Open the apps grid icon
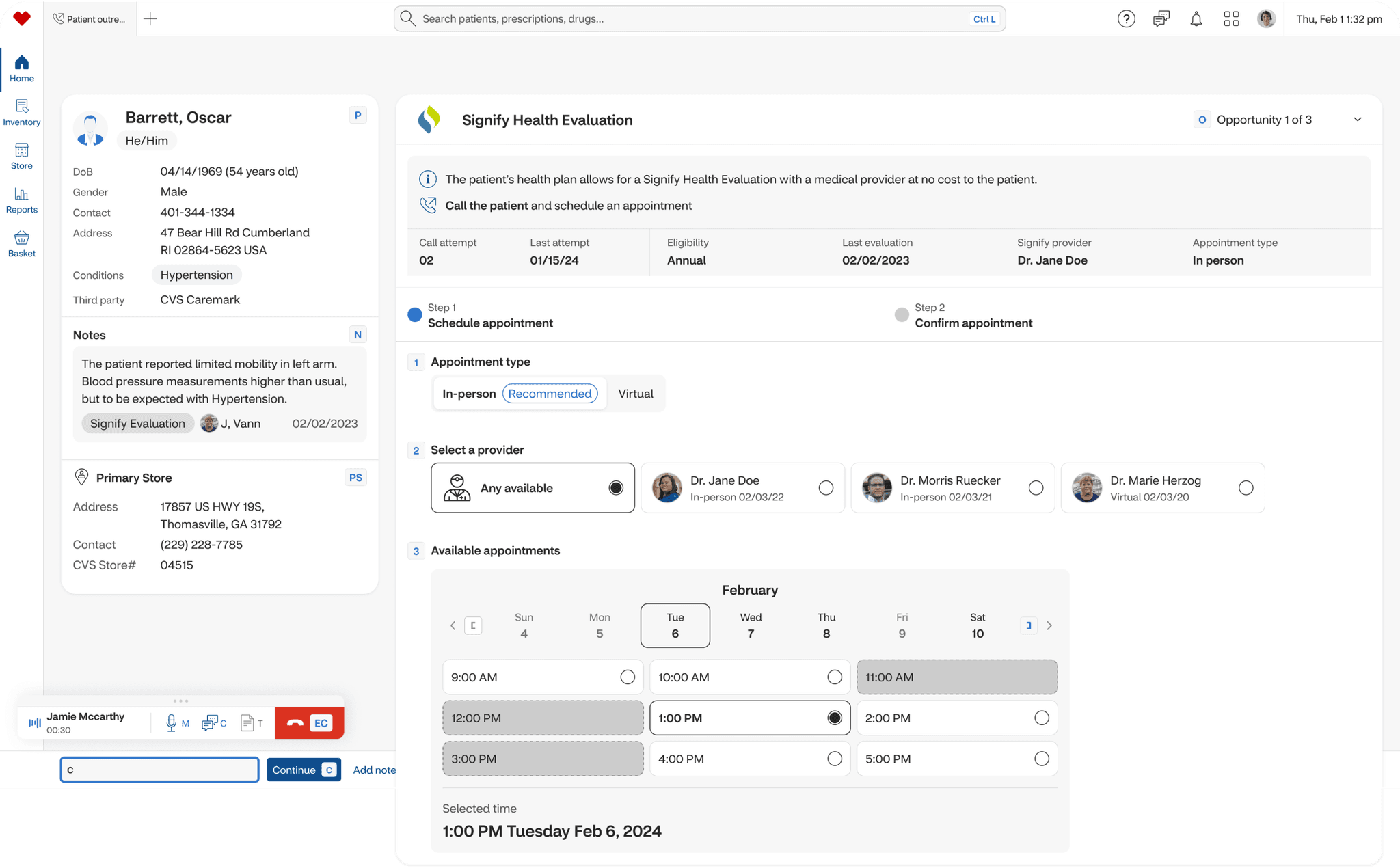Screen dimensions: 1400x868 pos(1231,19)
